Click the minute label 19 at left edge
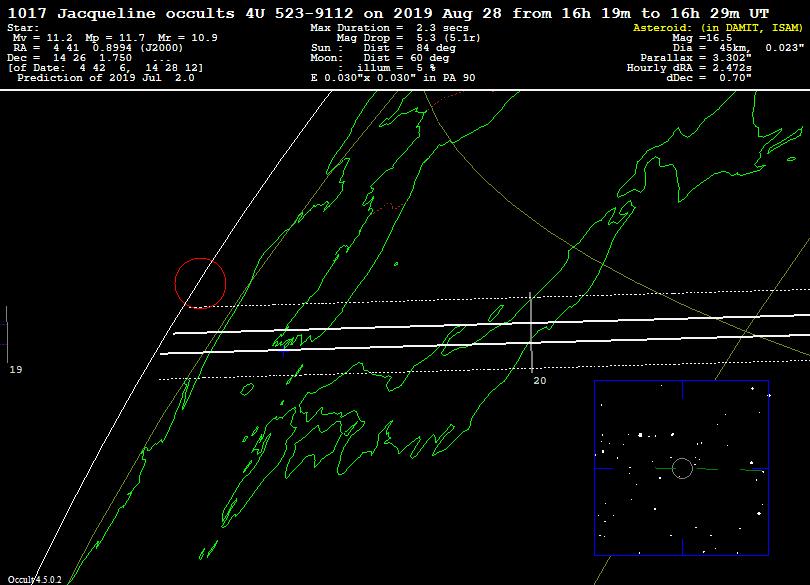This screenshot has height=585, width=810. coord(16,370)
